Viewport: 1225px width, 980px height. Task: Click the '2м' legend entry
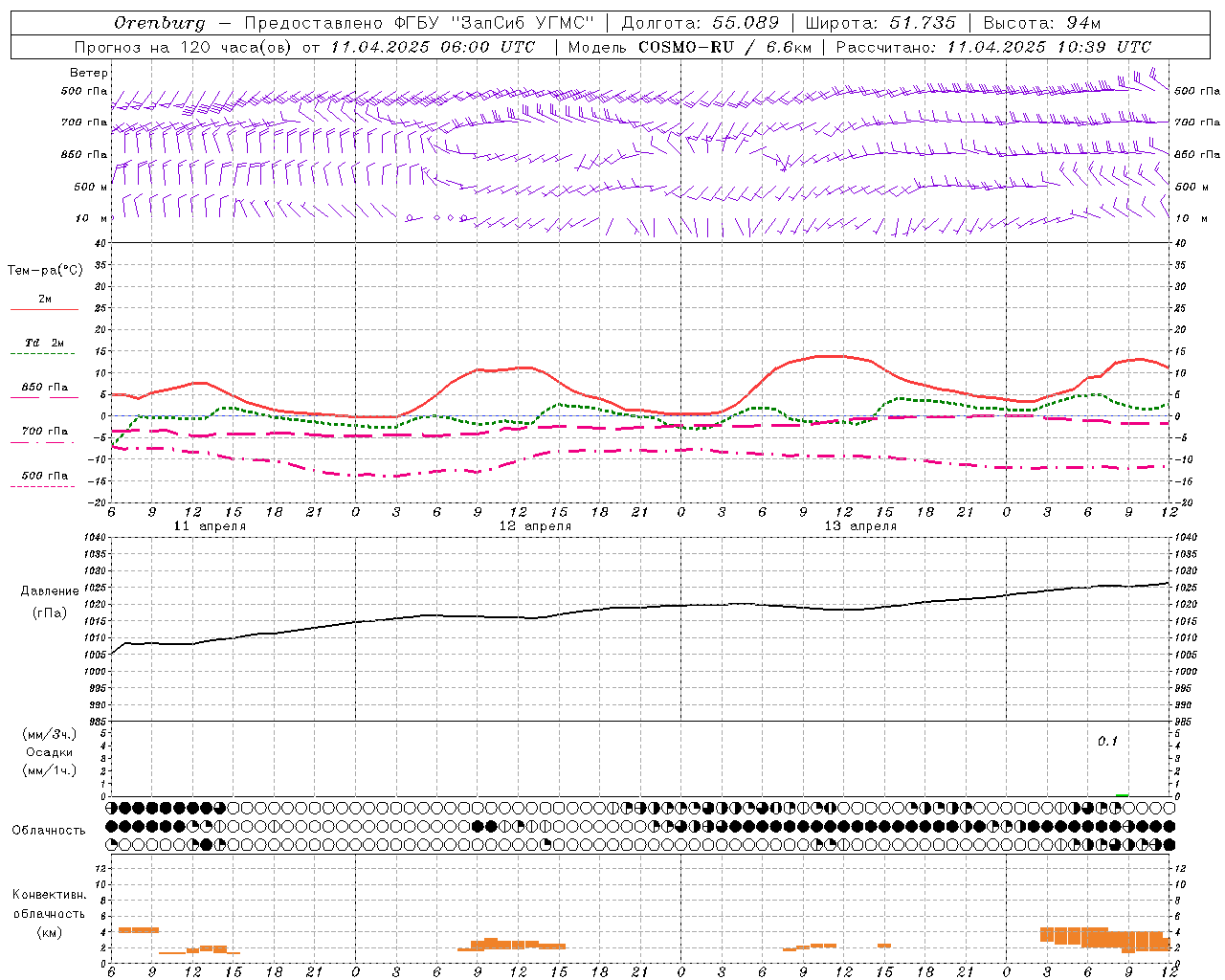pyautogui.click(x=45, y=300)
